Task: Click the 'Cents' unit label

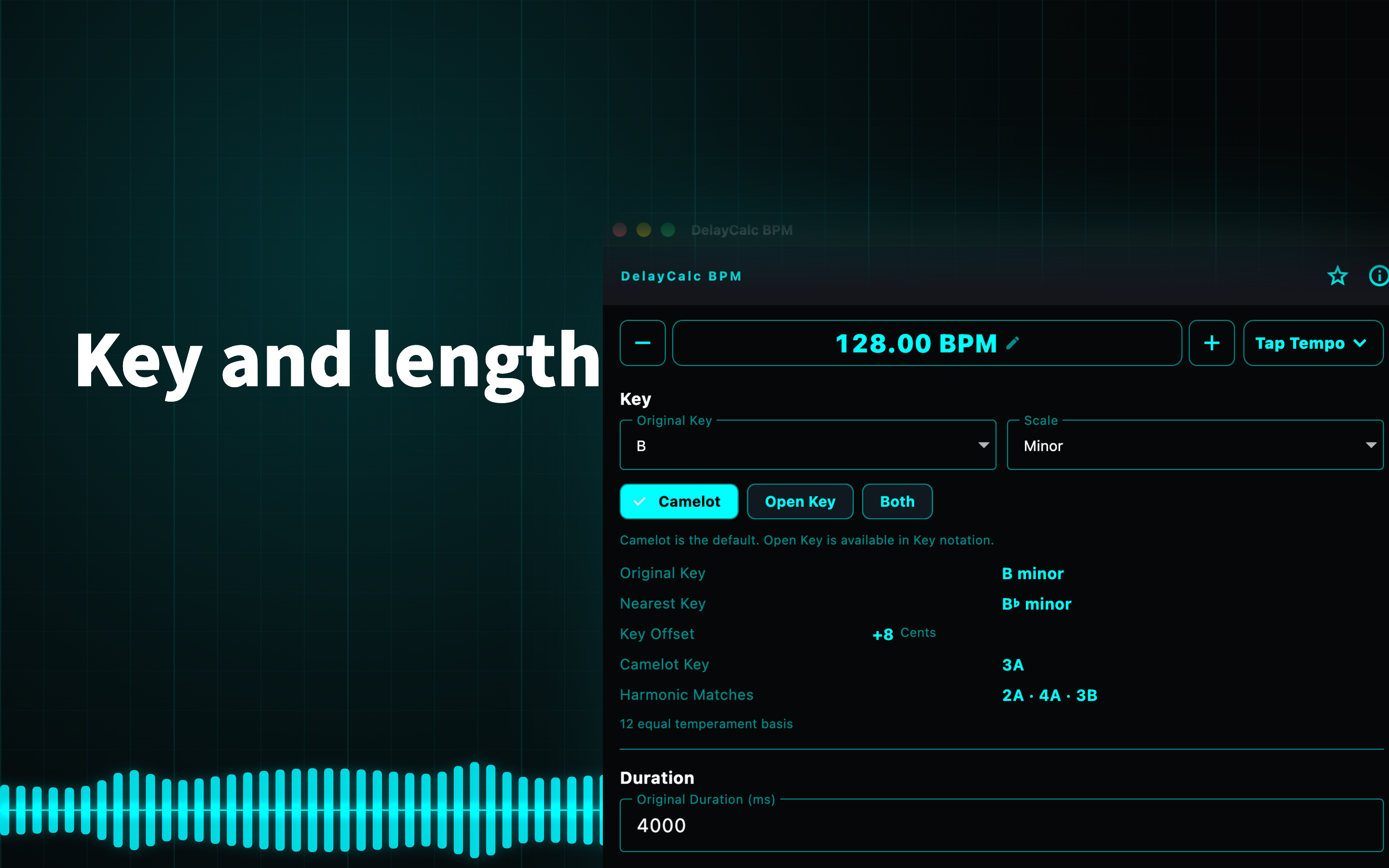Action: [x=918, y=633]
